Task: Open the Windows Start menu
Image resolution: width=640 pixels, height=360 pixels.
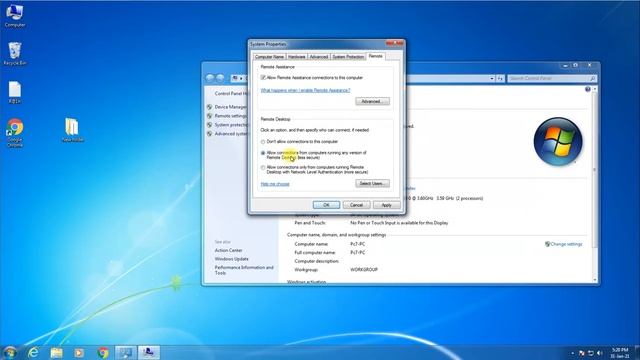Action: click(10, 352)
